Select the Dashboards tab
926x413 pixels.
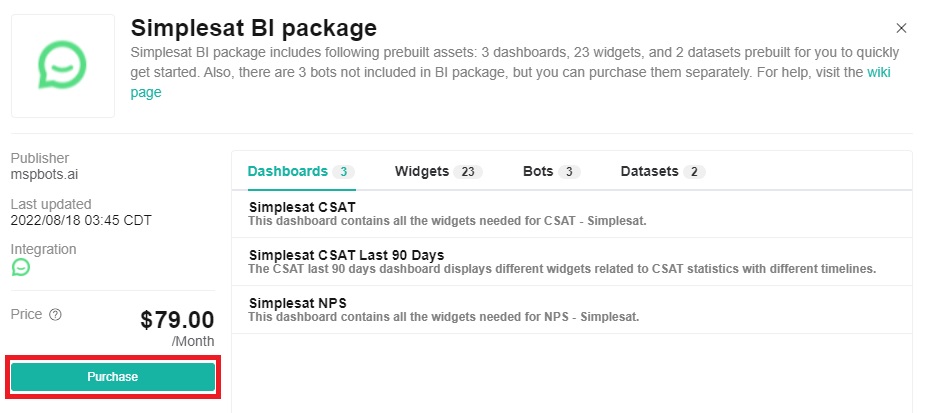tap(288, 171)
